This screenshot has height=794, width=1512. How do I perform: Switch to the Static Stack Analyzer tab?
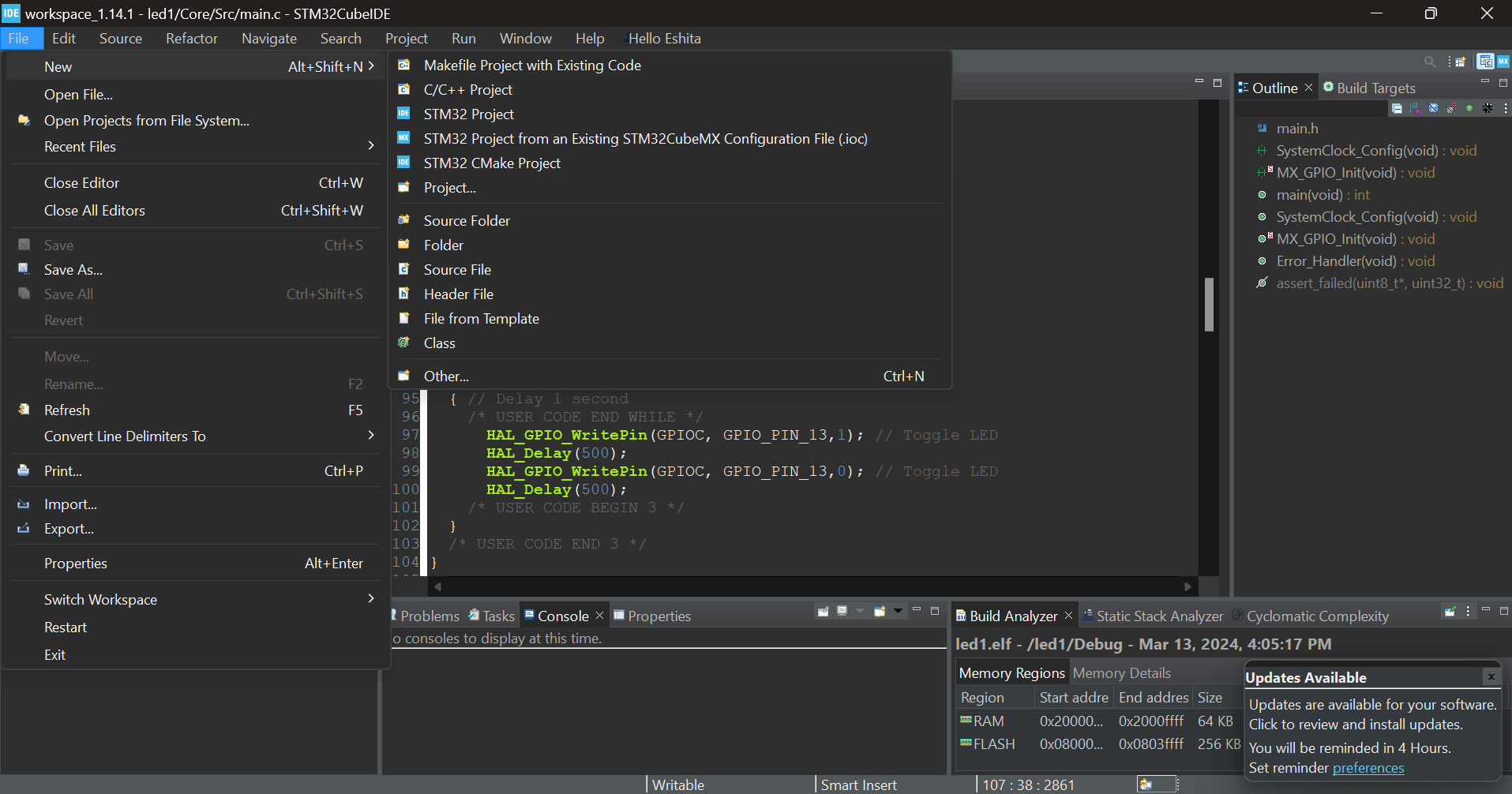tap(1152, 616)
